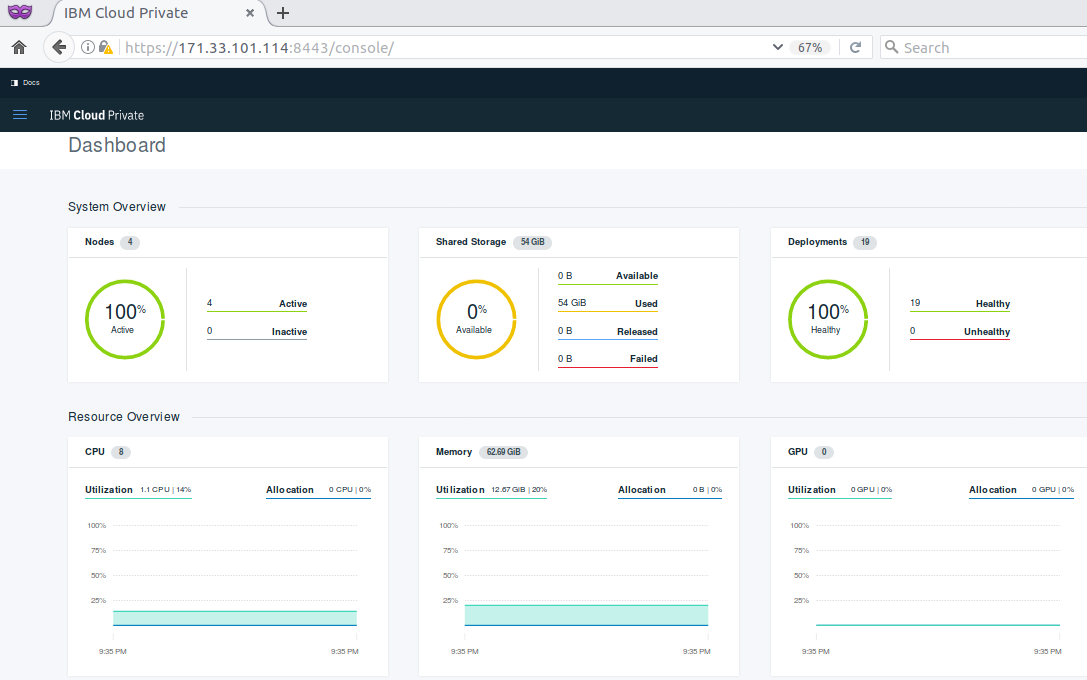Image resolution: width=1087 pixels, height=680 pixels.
Task: Click the Dashboard page heading
Action: (x=117, y=145)
